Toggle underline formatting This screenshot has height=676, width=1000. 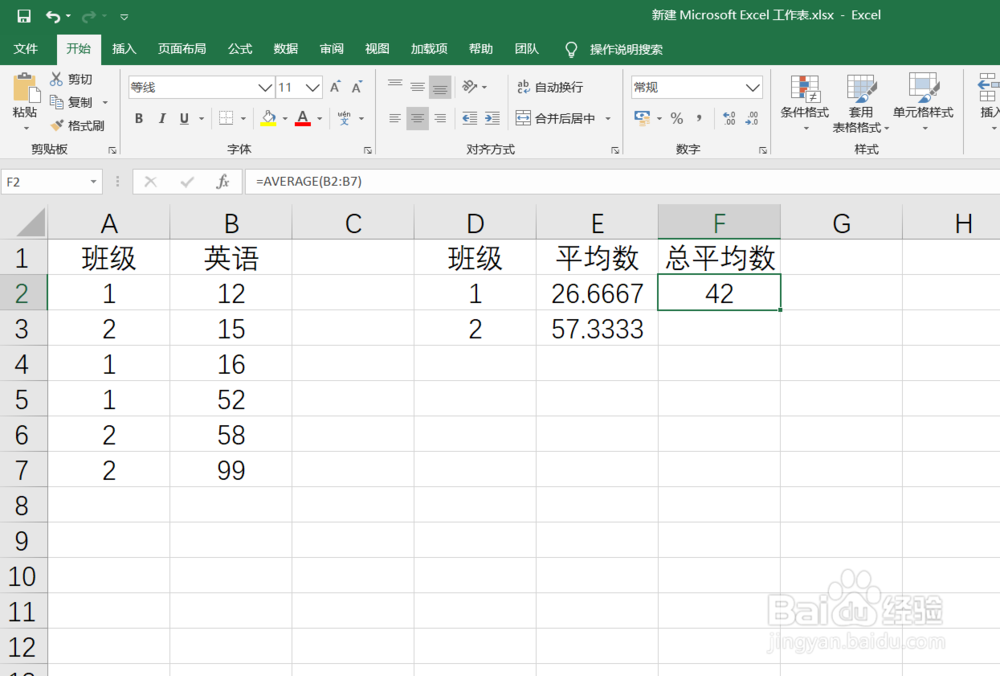[x=181, y=118]
